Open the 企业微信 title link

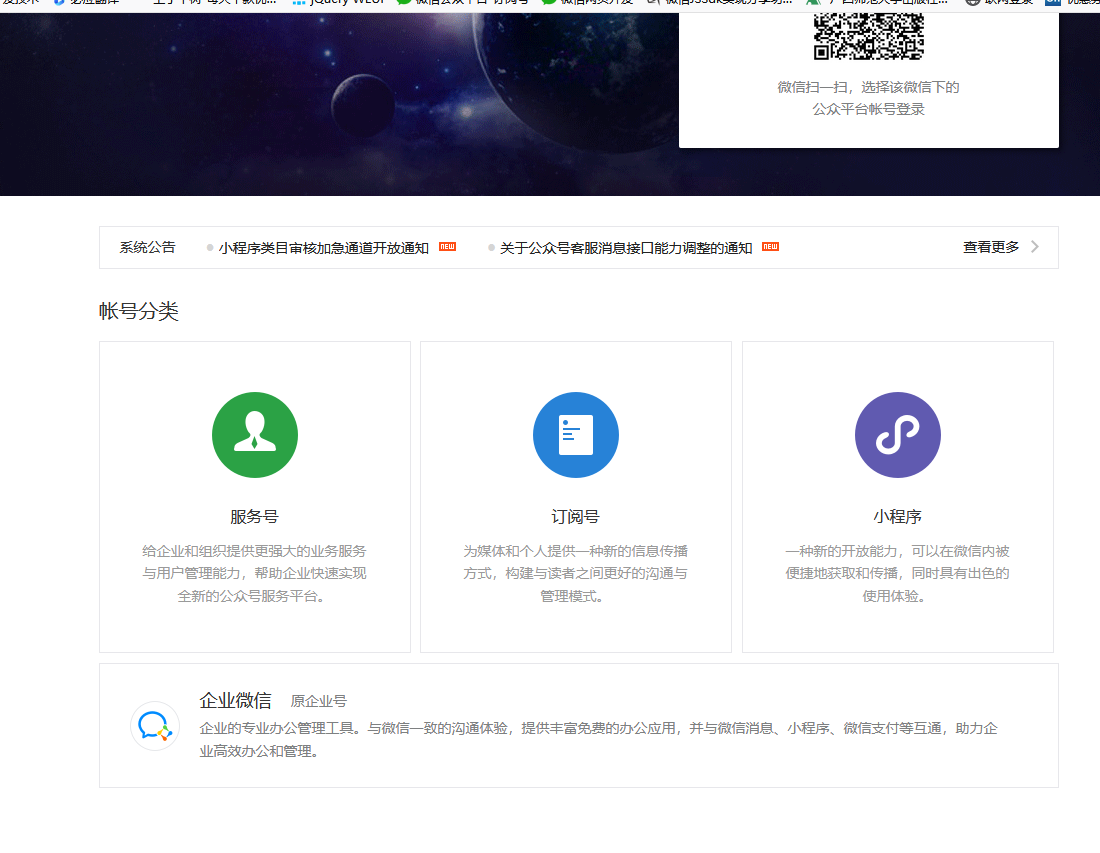pos(235,700)
